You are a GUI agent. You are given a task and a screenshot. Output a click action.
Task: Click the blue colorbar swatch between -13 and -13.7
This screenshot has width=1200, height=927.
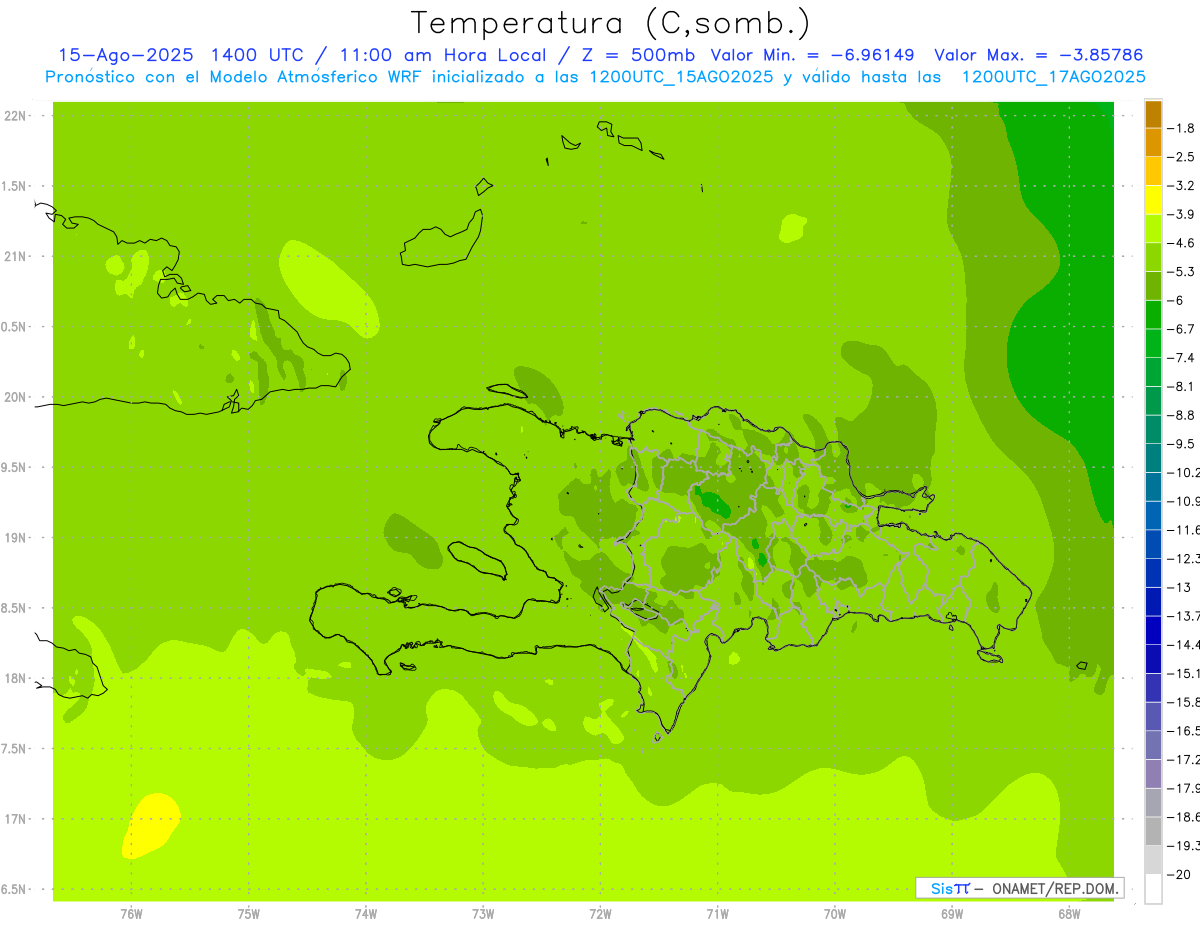coord(1153,602)
